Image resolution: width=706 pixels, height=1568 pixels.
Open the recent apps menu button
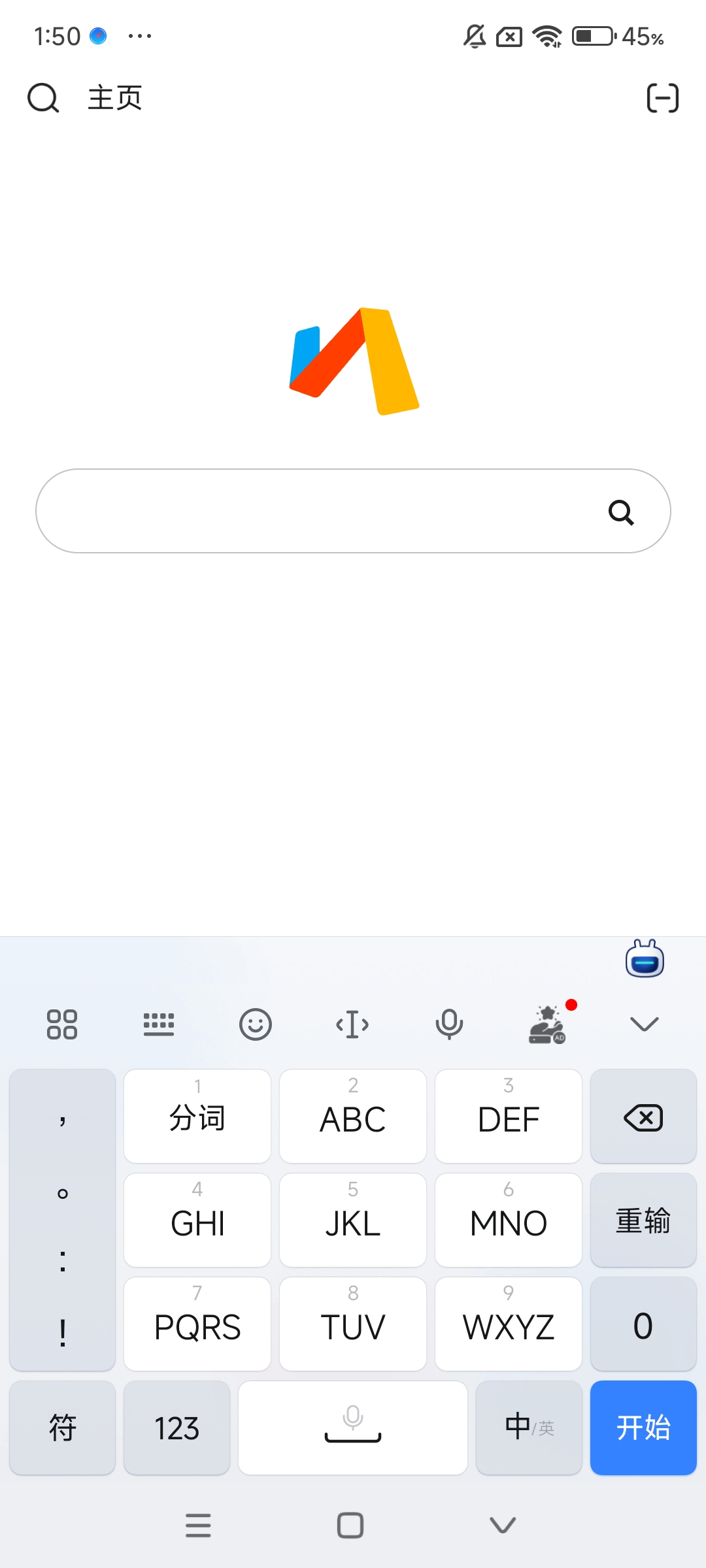pyautogui.click(x=198, y=1526)
